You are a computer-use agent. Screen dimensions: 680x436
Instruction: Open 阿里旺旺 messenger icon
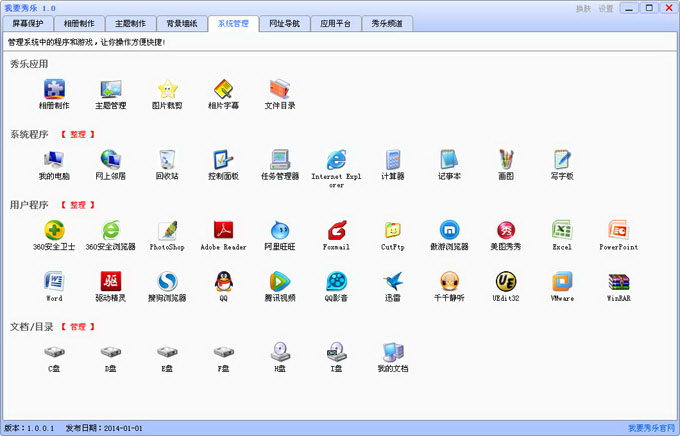click(280, 230)
